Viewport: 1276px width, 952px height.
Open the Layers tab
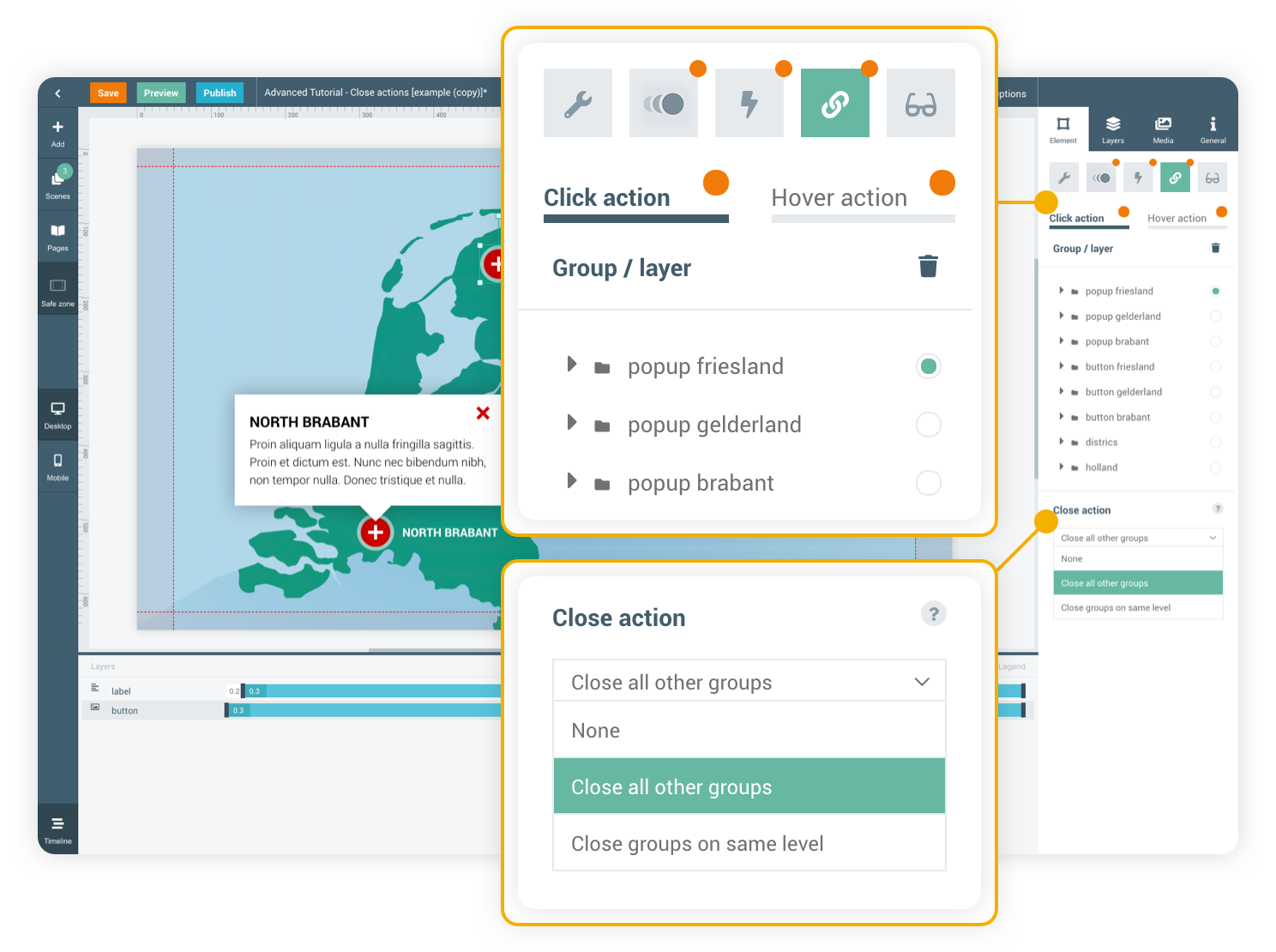tap(1112, 129)
